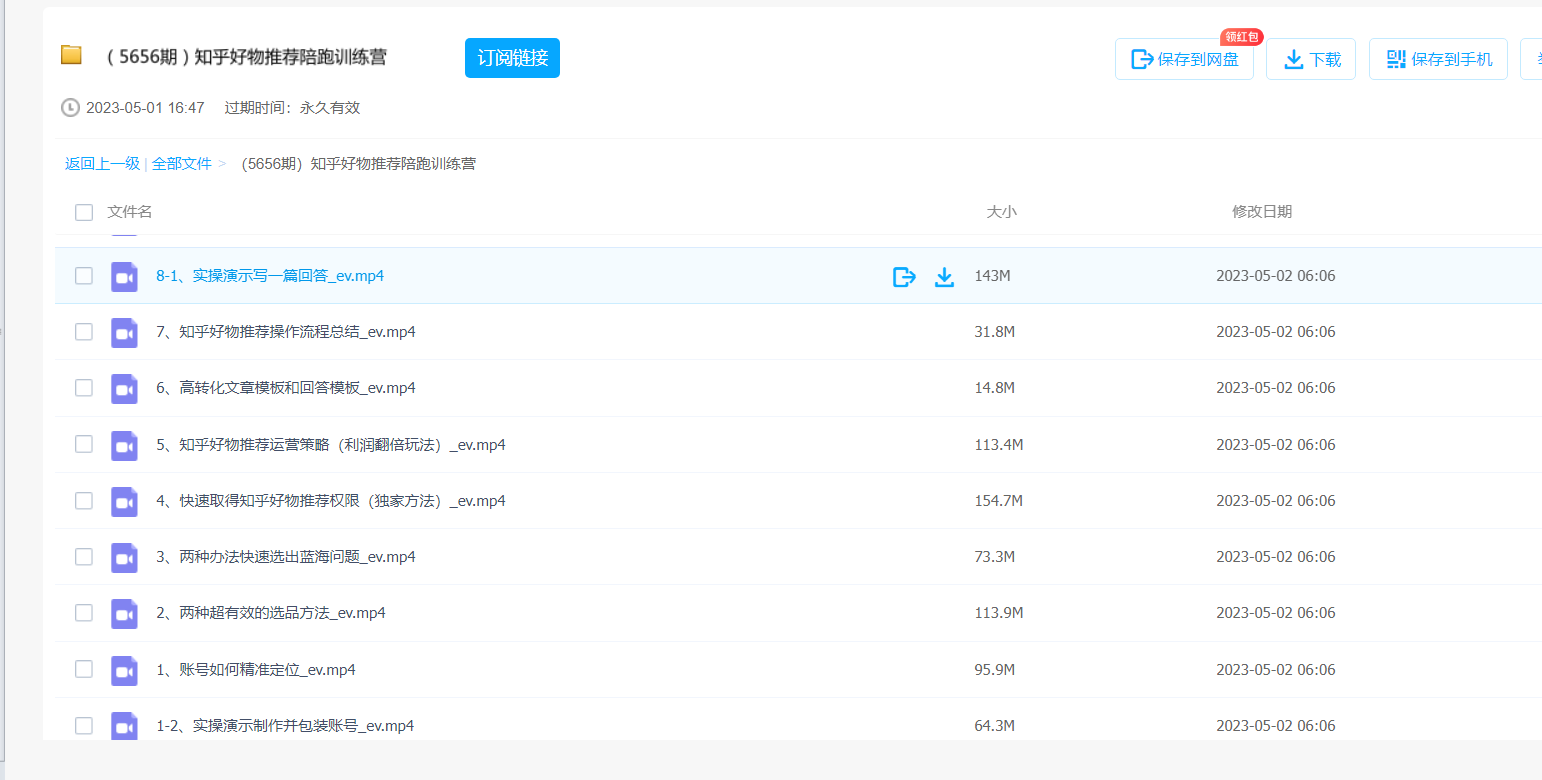Screen dimensions: 1542x780
Task: Click the 73.3M size value
Action: pos(995,557)
